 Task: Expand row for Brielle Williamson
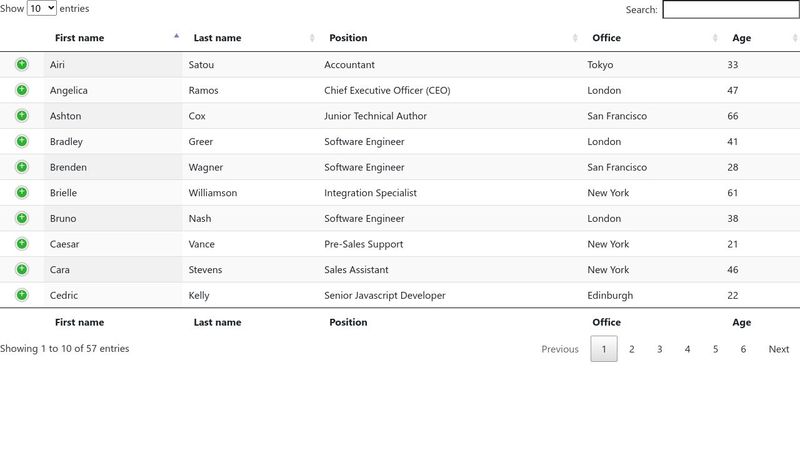22,192
